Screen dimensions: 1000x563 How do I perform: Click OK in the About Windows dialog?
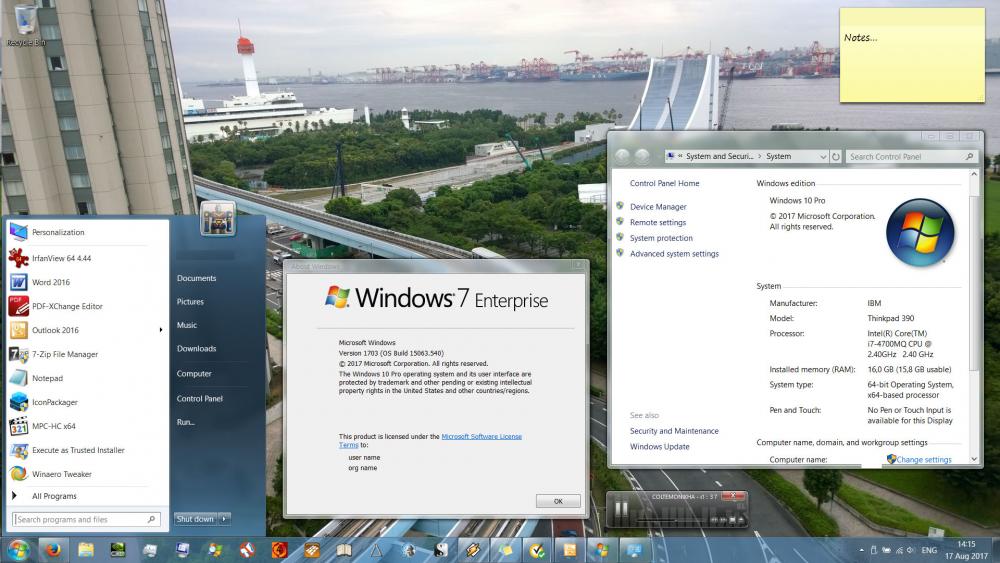[558, 501]
